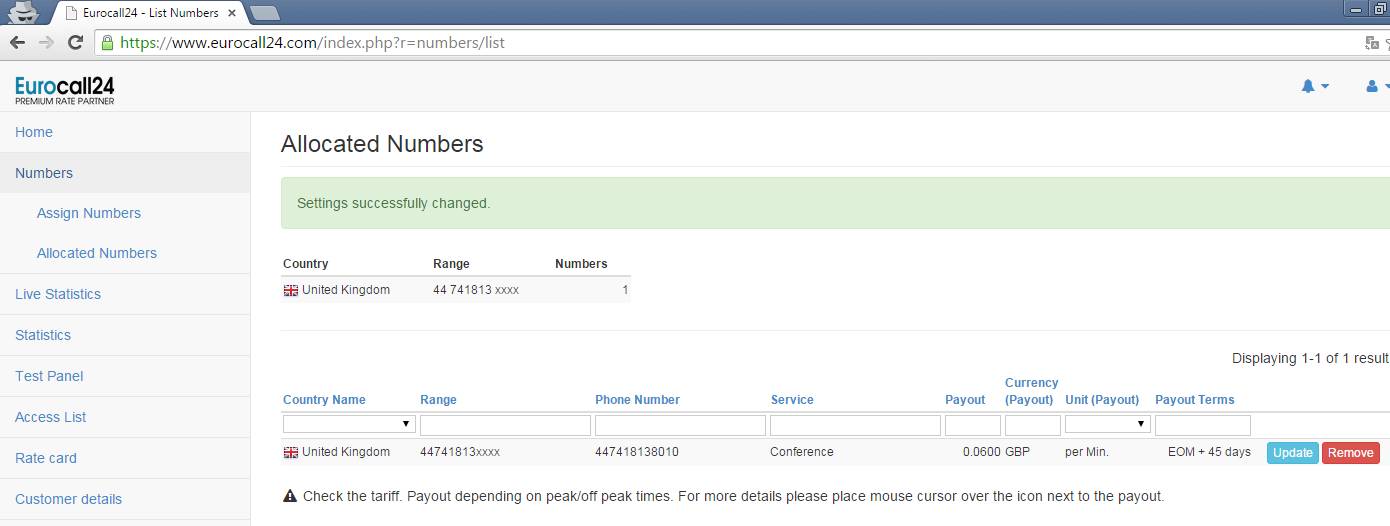Sort by Payout Terms column header
Screen dimensions: 1390x526
tap(1194, 400)
